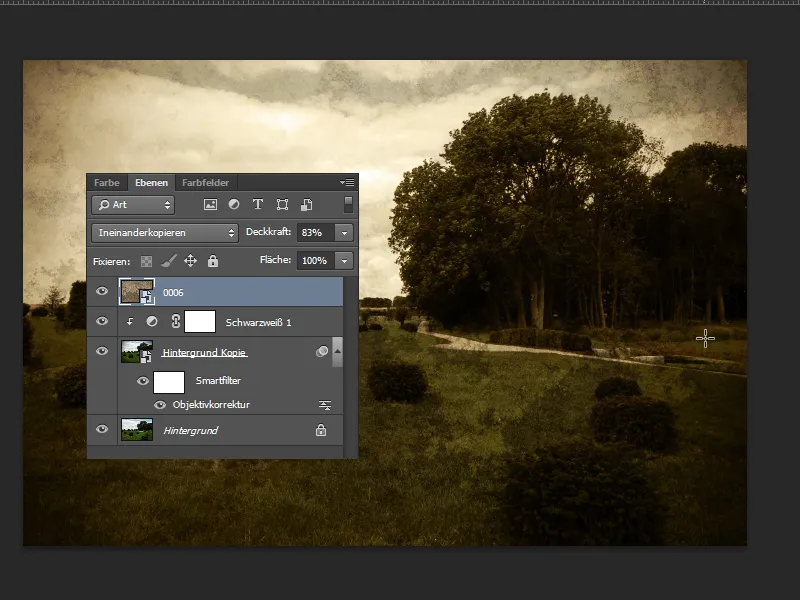Toggle Smartfilter visibility eye
Viewport: 800px width, 600px height.
click(143, 381)
